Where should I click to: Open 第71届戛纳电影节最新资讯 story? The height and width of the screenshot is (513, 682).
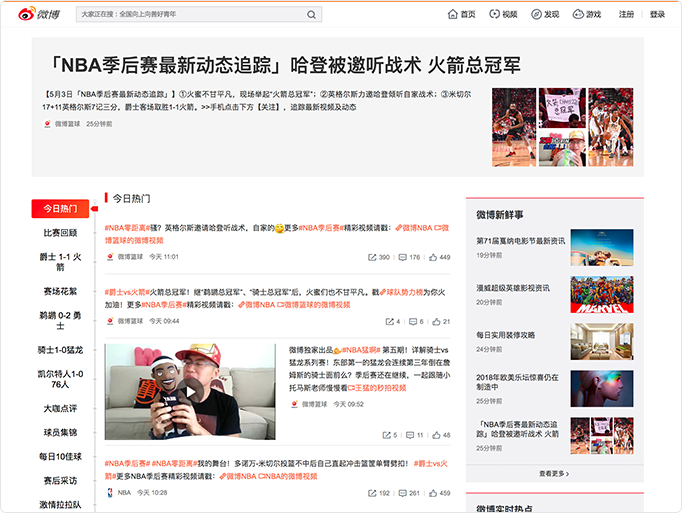click(x=520, y=241)
